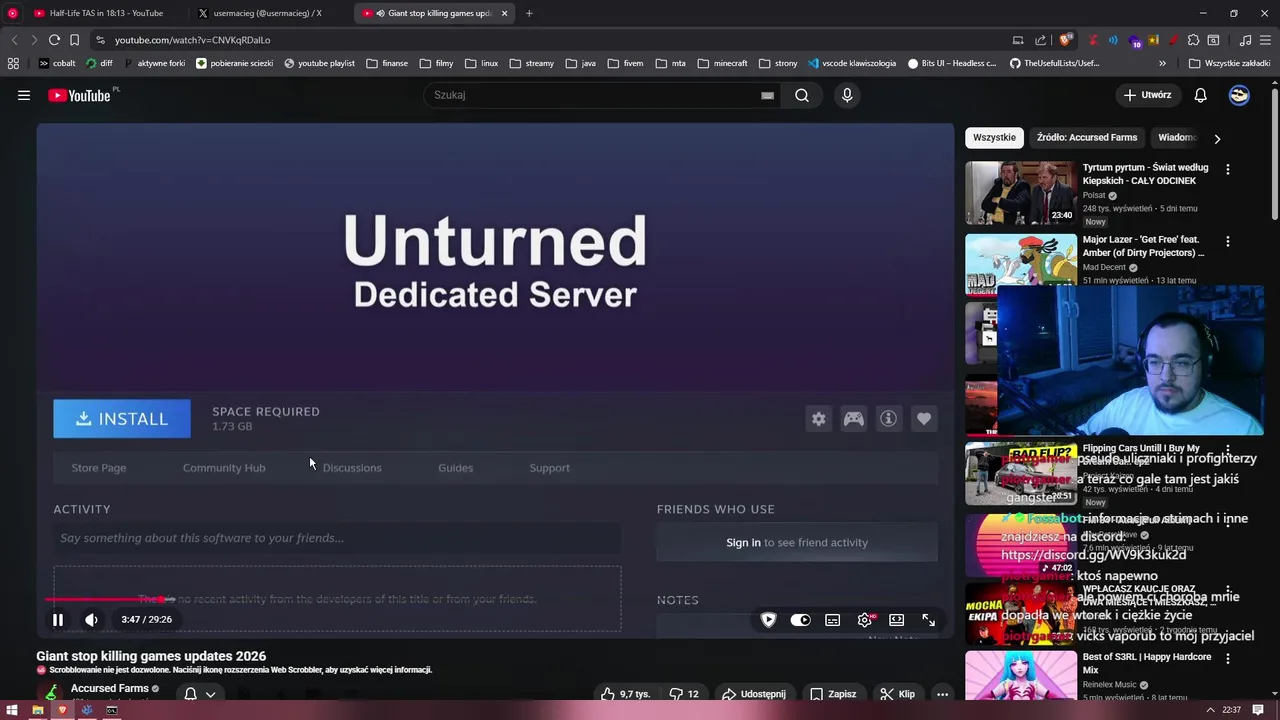Toggle subtitles in the player
Screen dimensions: 1280x720
point(832,620)
